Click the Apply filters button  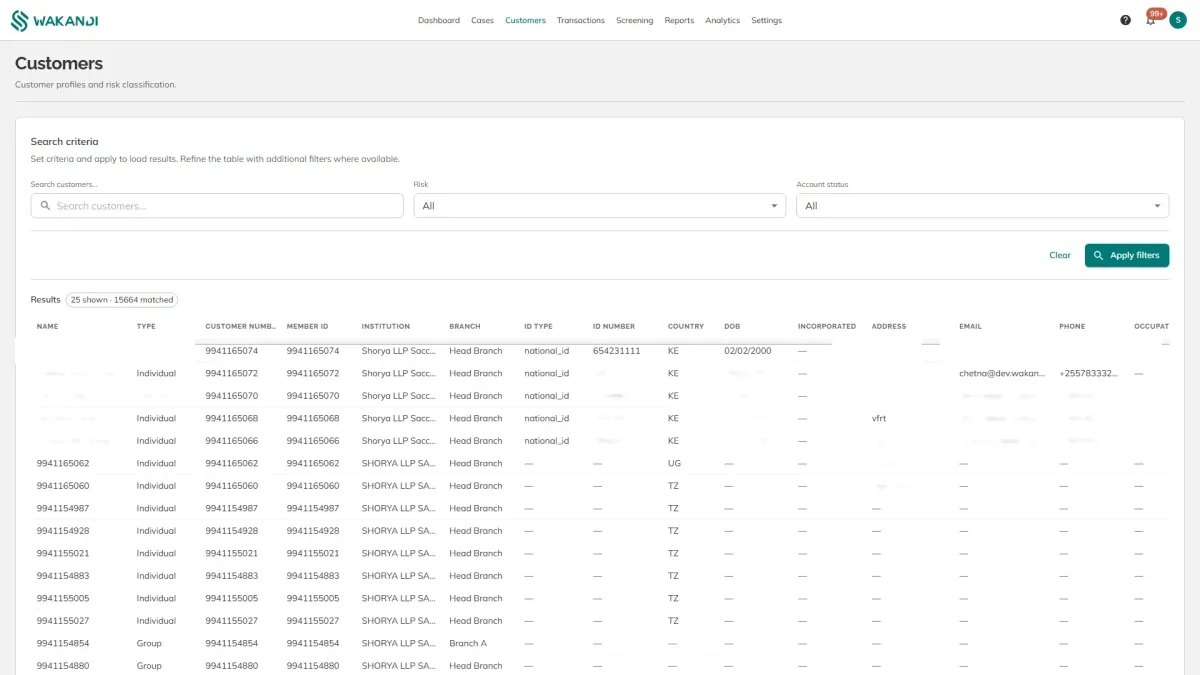[1127, 255]
